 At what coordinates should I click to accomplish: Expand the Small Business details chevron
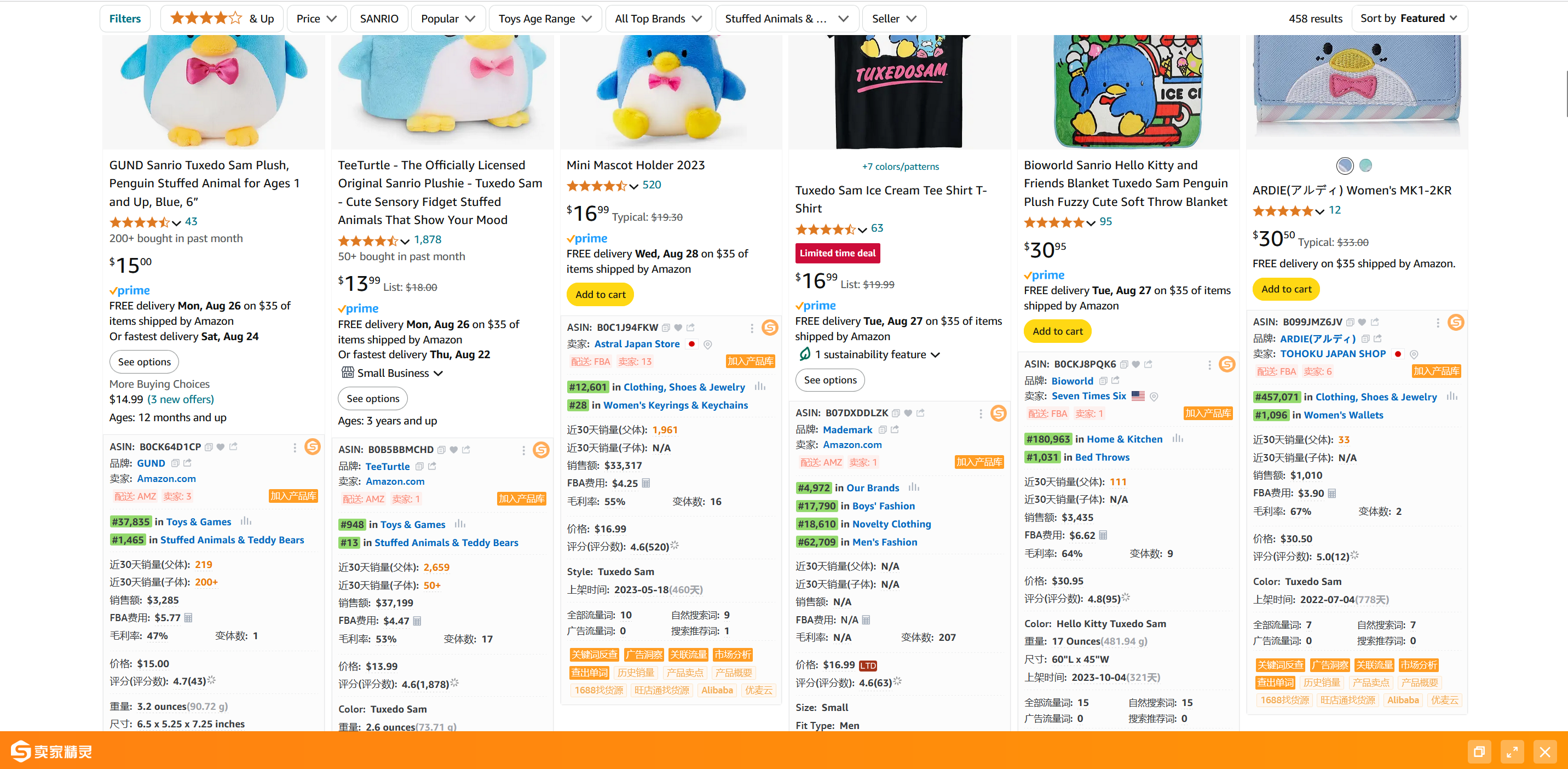coord(437,373)
